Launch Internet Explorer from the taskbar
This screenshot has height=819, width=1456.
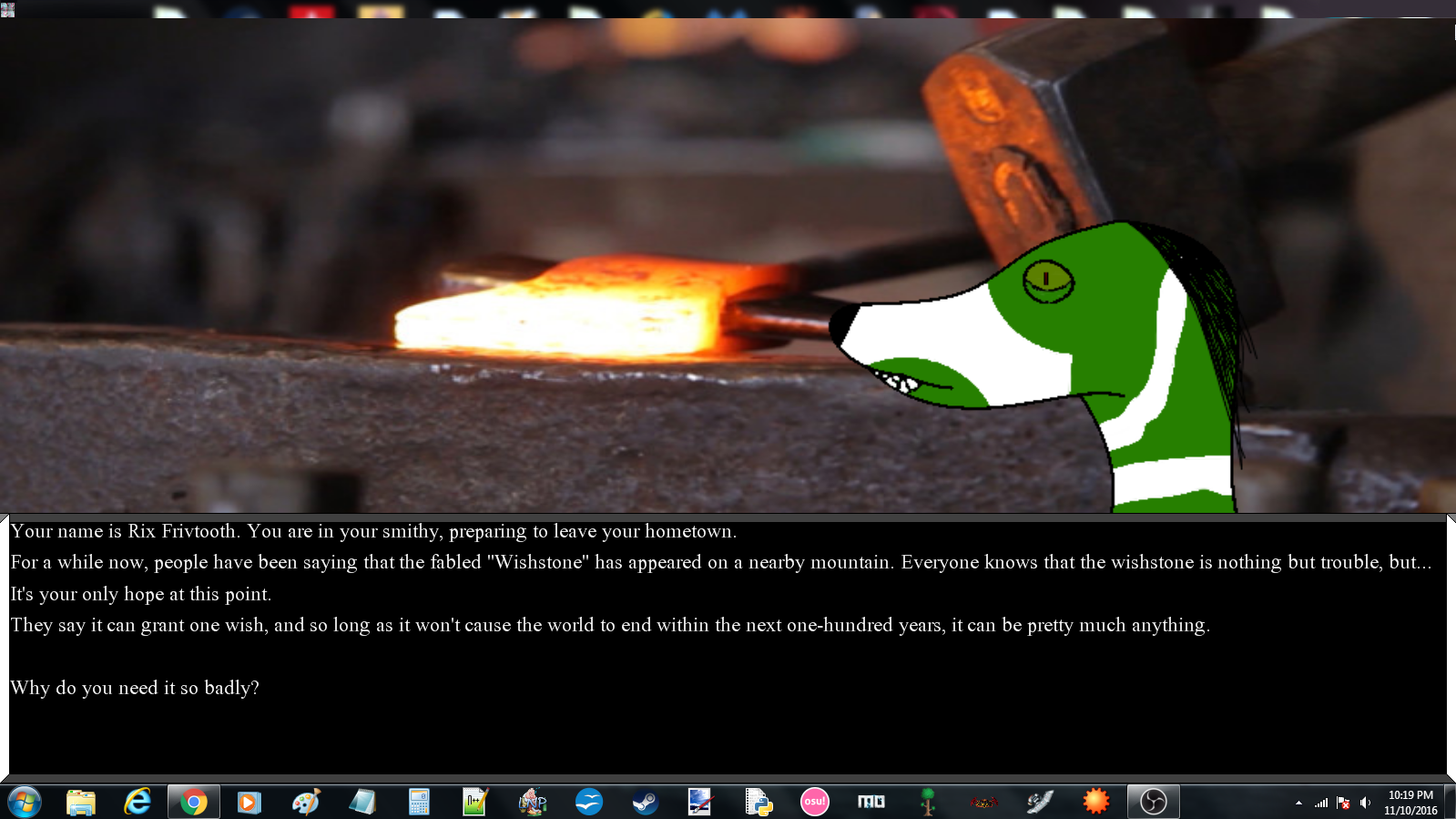coord(137,802)
